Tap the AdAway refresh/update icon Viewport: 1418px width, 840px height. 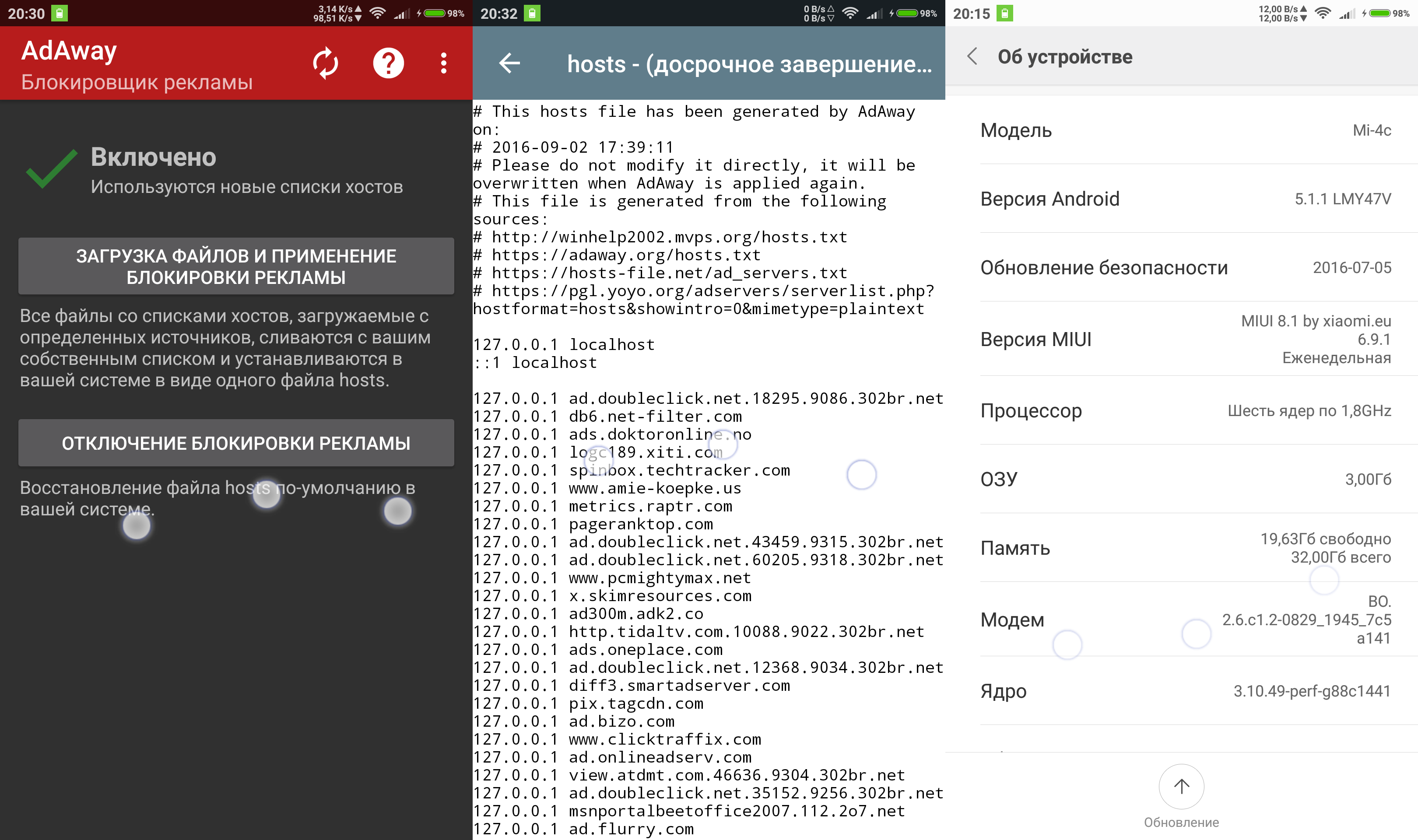[326, 63]
